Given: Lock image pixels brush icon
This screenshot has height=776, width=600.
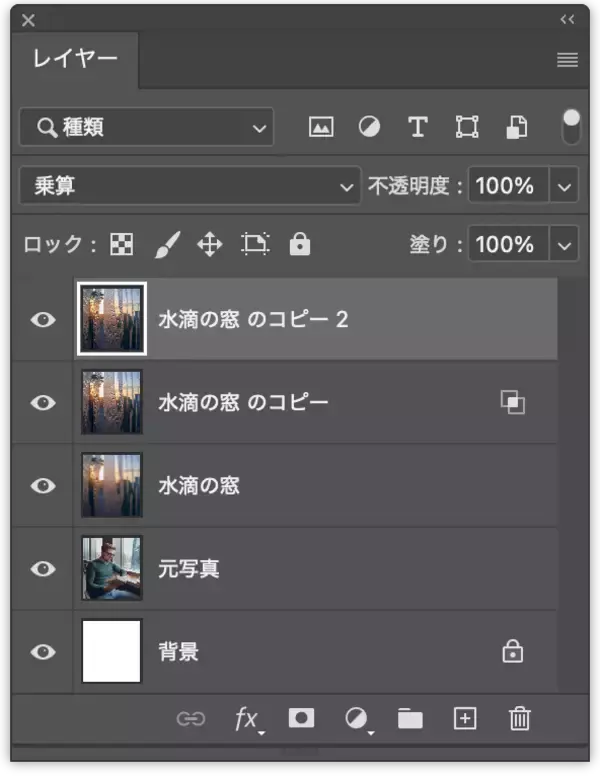Looking at the screenshot, I should tap(167, 244).
